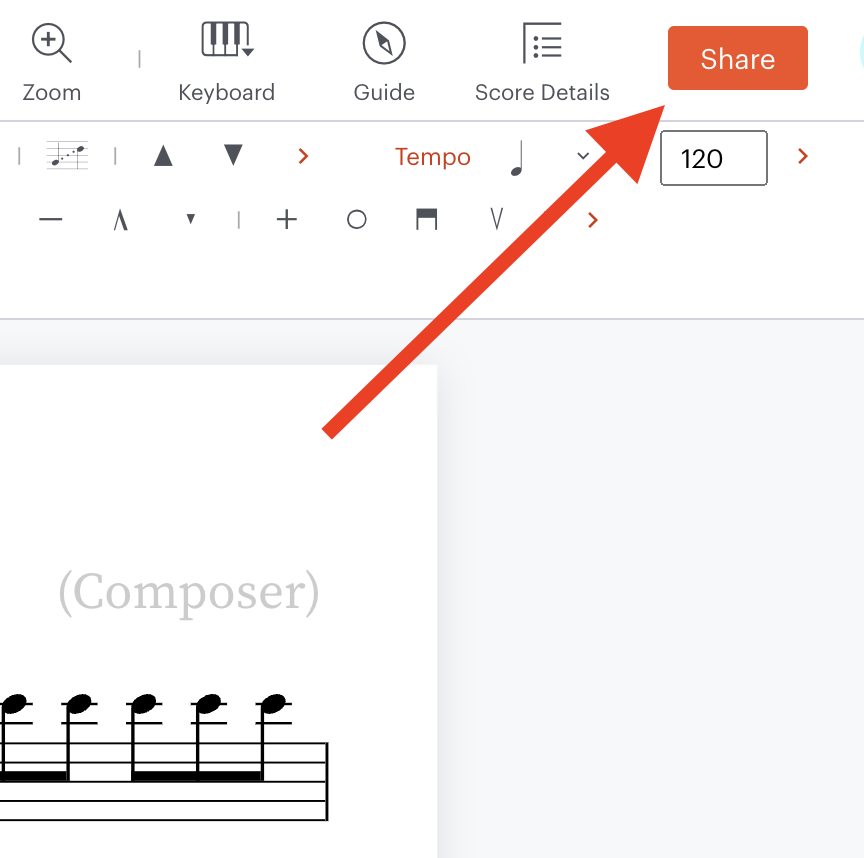The image size is (864, 858).
Task: Click the orange Share button
Action: click(x=738, y=58)
